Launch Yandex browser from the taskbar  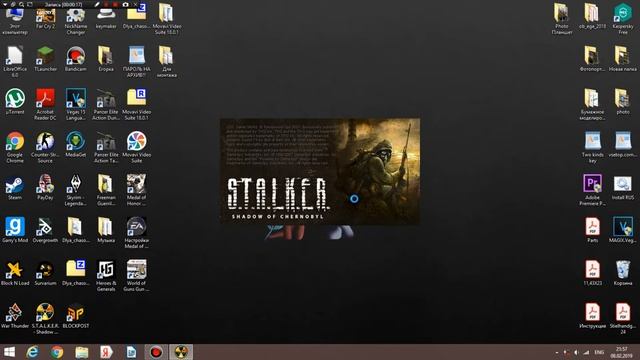point(106,352)
